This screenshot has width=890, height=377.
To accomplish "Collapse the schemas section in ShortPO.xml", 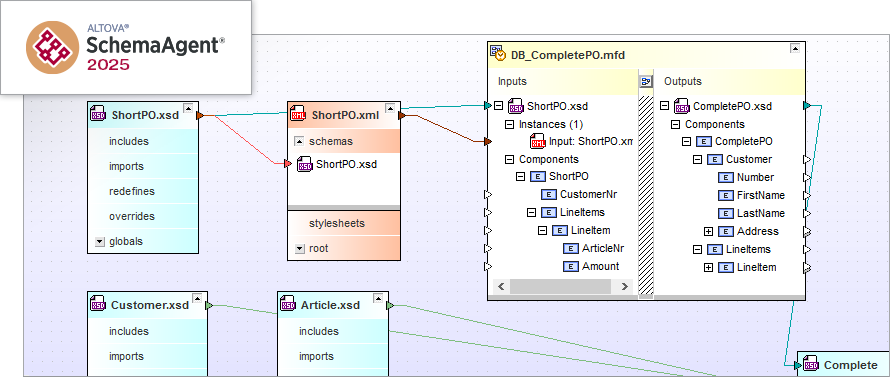I will 299,141.
